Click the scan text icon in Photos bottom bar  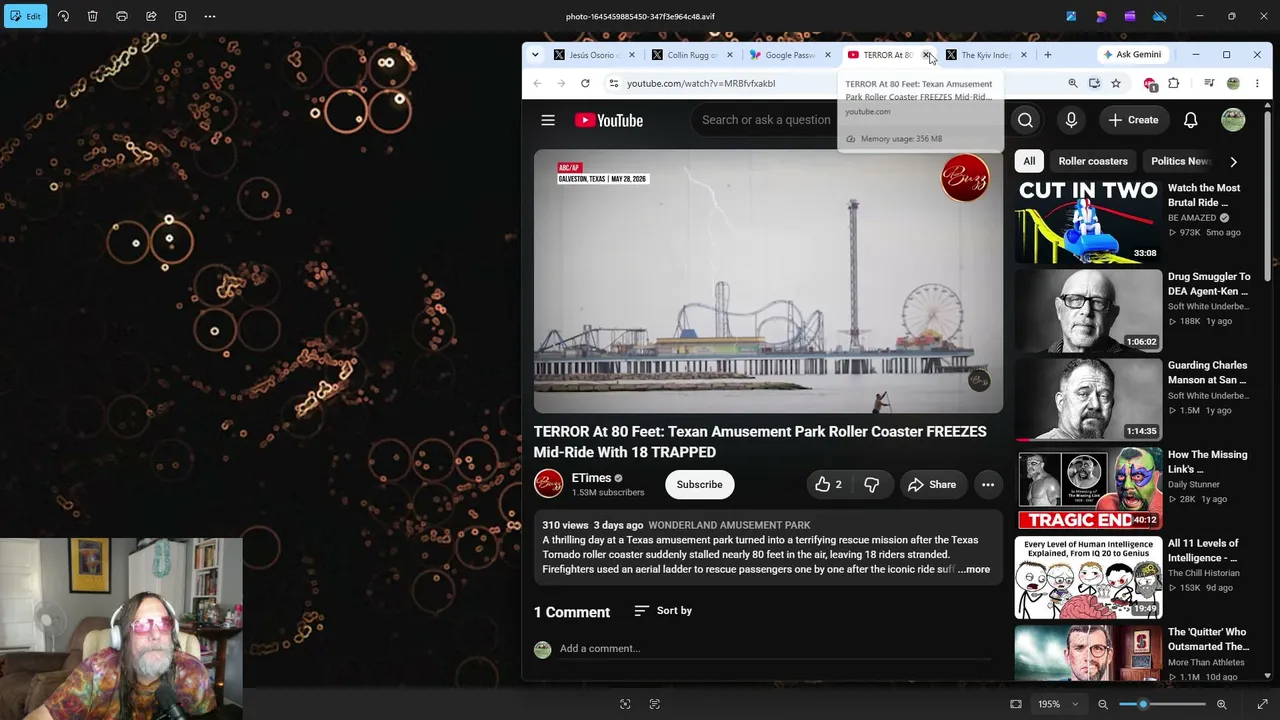coord(655,704)
